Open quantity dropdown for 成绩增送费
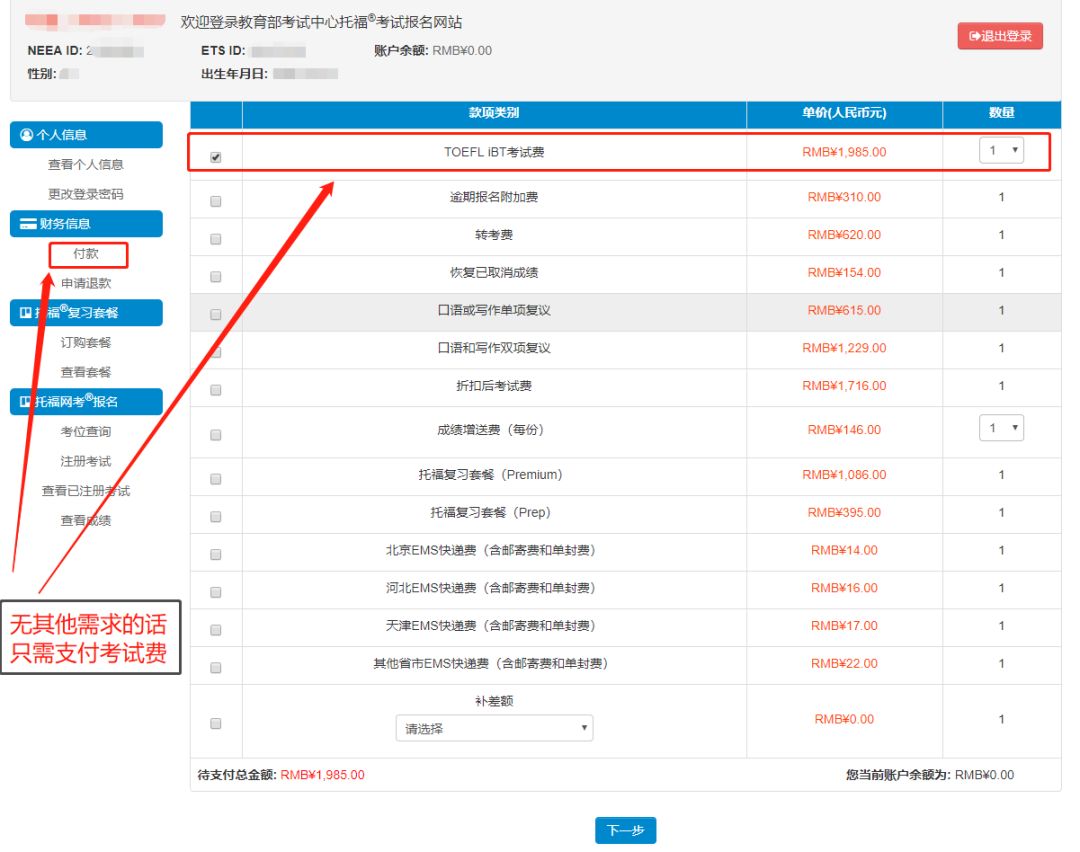This screenshot has width=1080, height=852. click(1001, 428)
